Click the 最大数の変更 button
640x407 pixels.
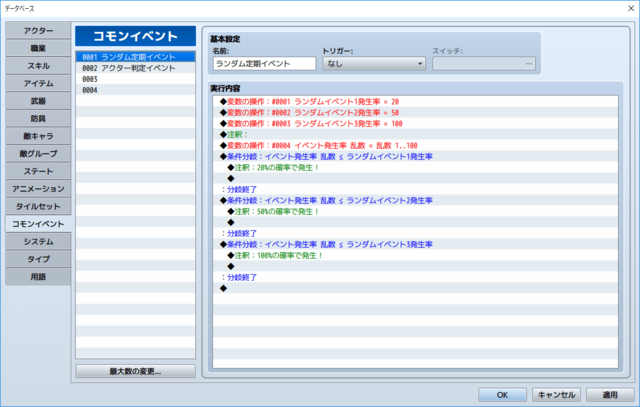pyautogui.click(x=135, y=371)
